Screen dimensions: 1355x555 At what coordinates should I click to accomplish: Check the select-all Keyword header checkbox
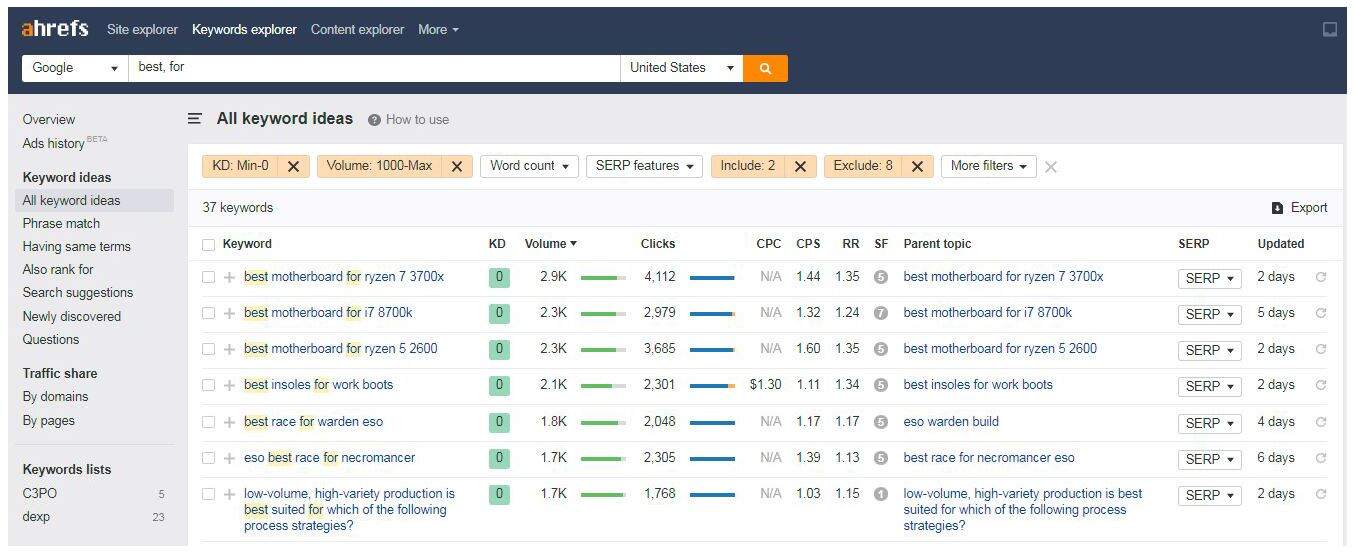pos(208,244)
